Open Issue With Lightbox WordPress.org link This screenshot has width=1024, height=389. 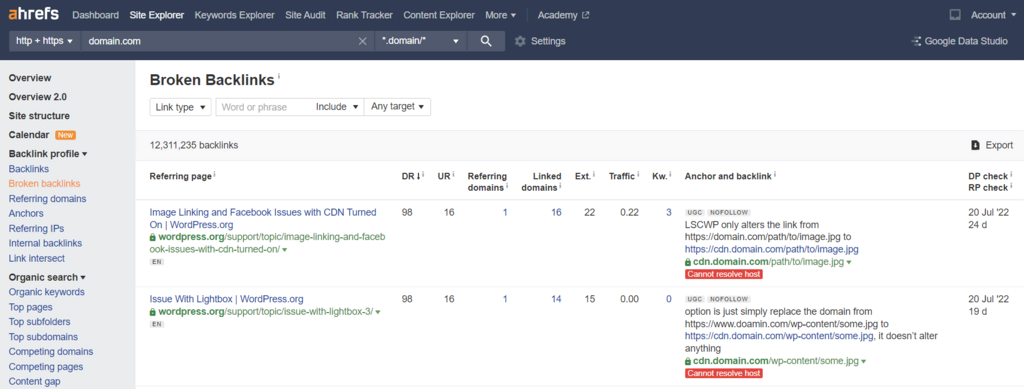pos(227,299)
